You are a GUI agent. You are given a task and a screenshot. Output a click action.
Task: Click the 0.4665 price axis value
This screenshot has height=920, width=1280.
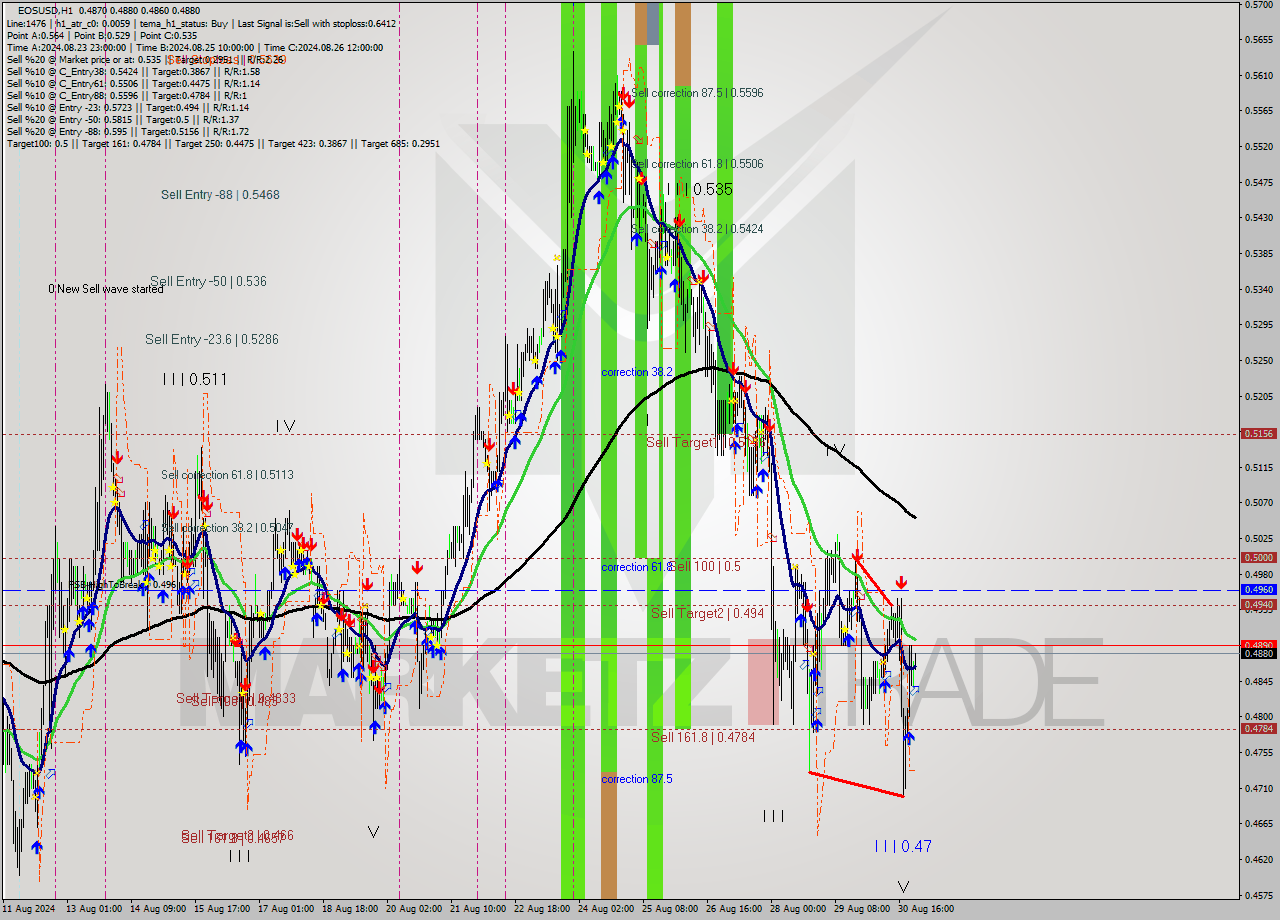coord(1258,824)
